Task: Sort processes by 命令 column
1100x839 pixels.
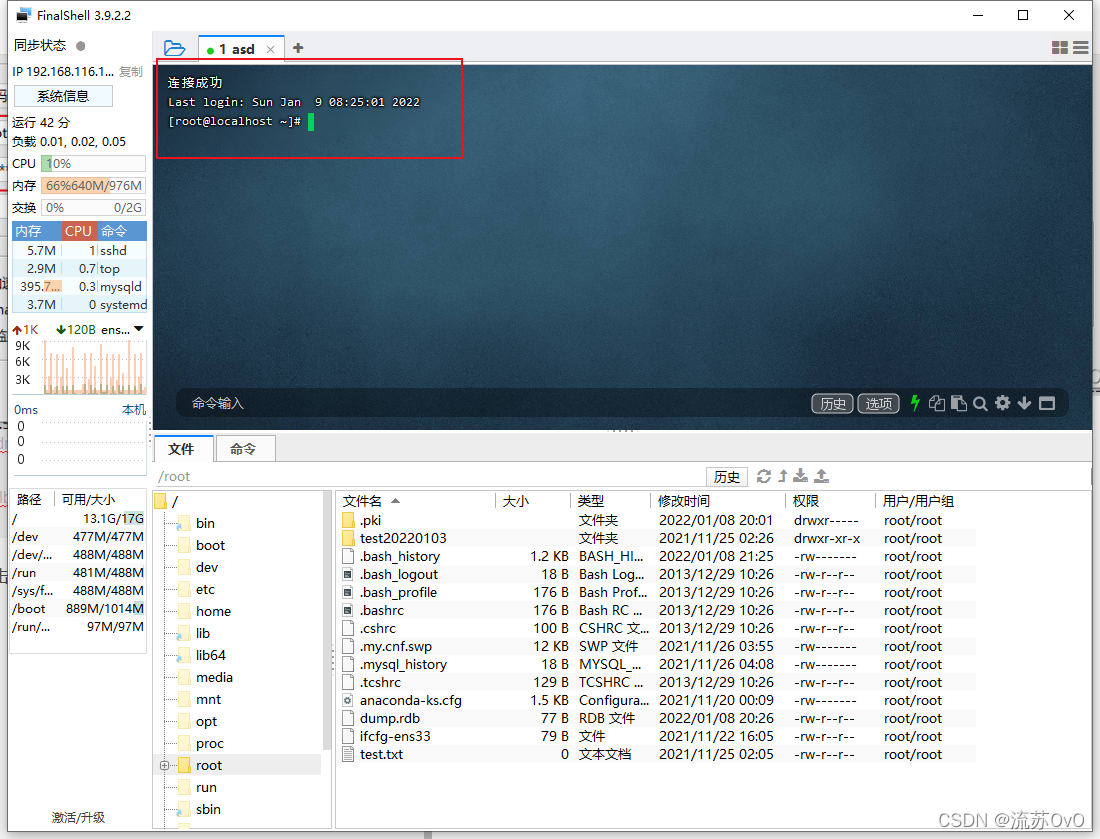Action: click(121, 231)
